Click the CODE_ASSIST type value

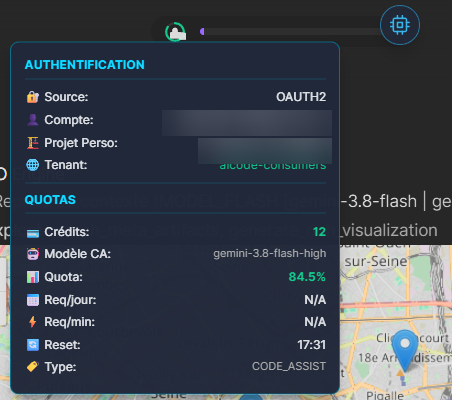[289, 367]
